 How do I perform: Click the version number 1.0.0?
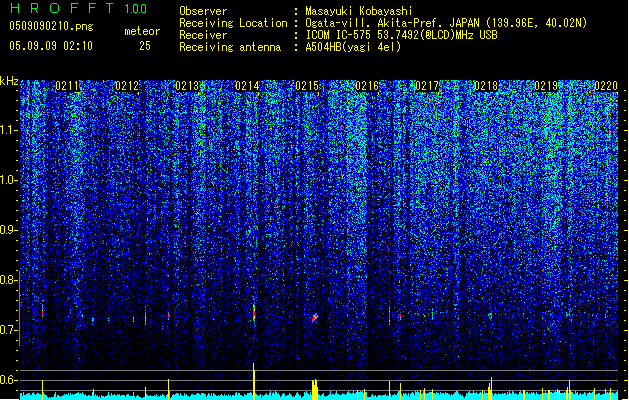pos(136,8)
